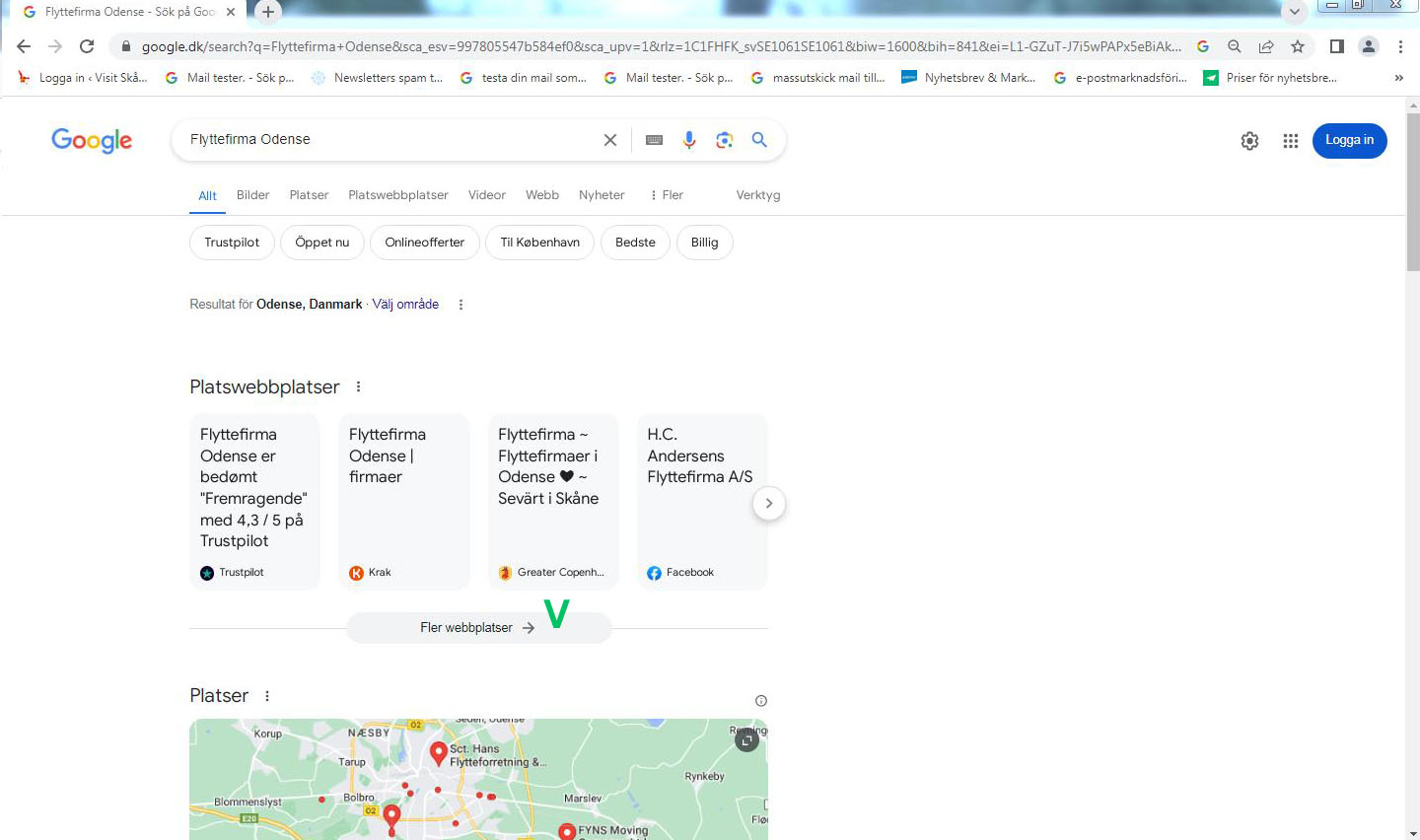Open the Fler webbplatser button
Viewport: 1420px width, 840px height.
pos(478,628)
